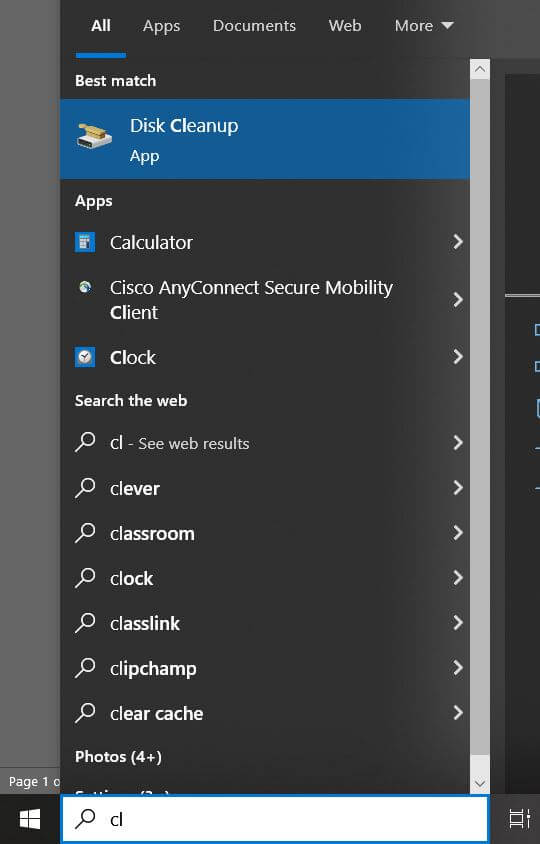Click the 'Photos (4+)' section header
Image resolution: width=540 pixels, height=844 pixels.
pos(118,757)
